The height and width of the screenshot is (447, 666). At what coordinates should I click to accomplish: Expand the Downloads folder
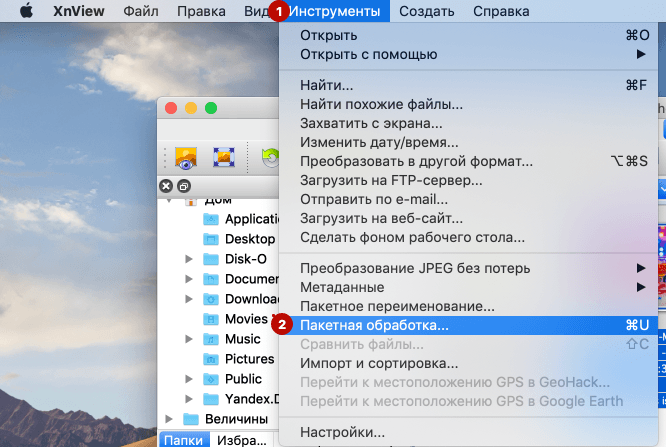click(x=189, y=299)
